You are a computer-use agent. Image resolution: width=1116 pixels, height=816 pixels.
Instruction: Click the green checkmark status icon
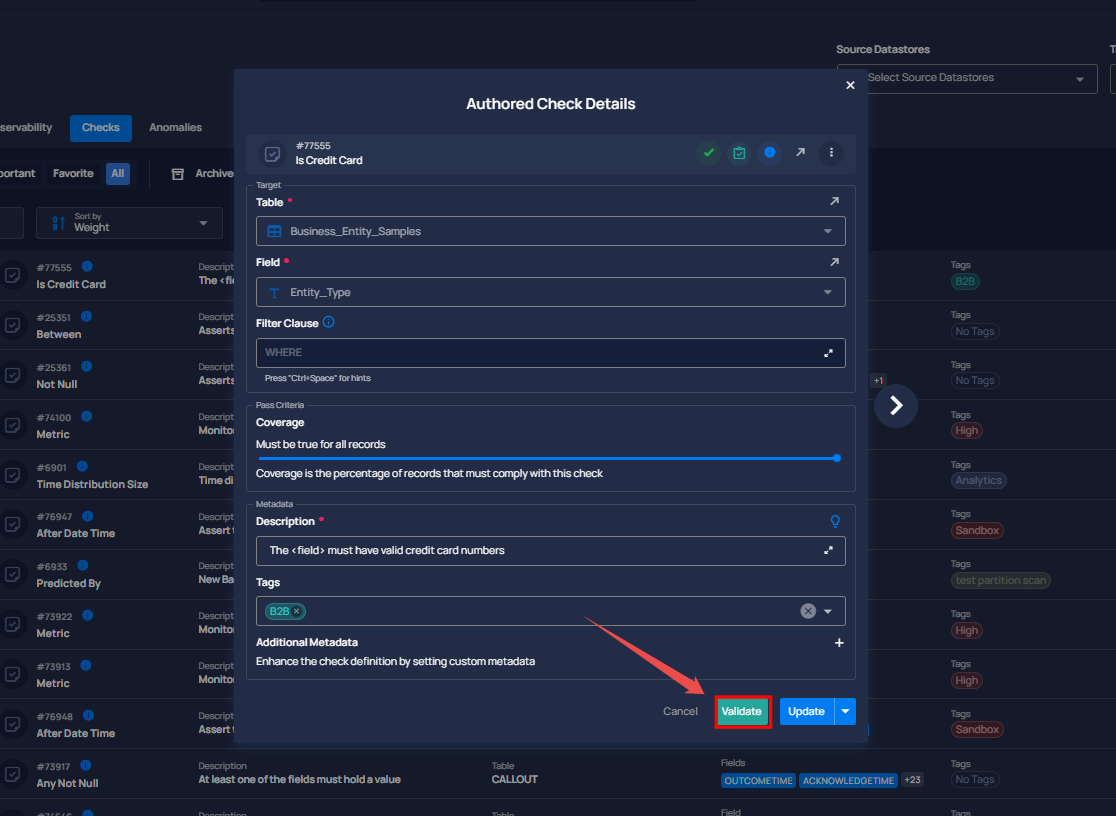pyautogui.click(x=708, y=153)
